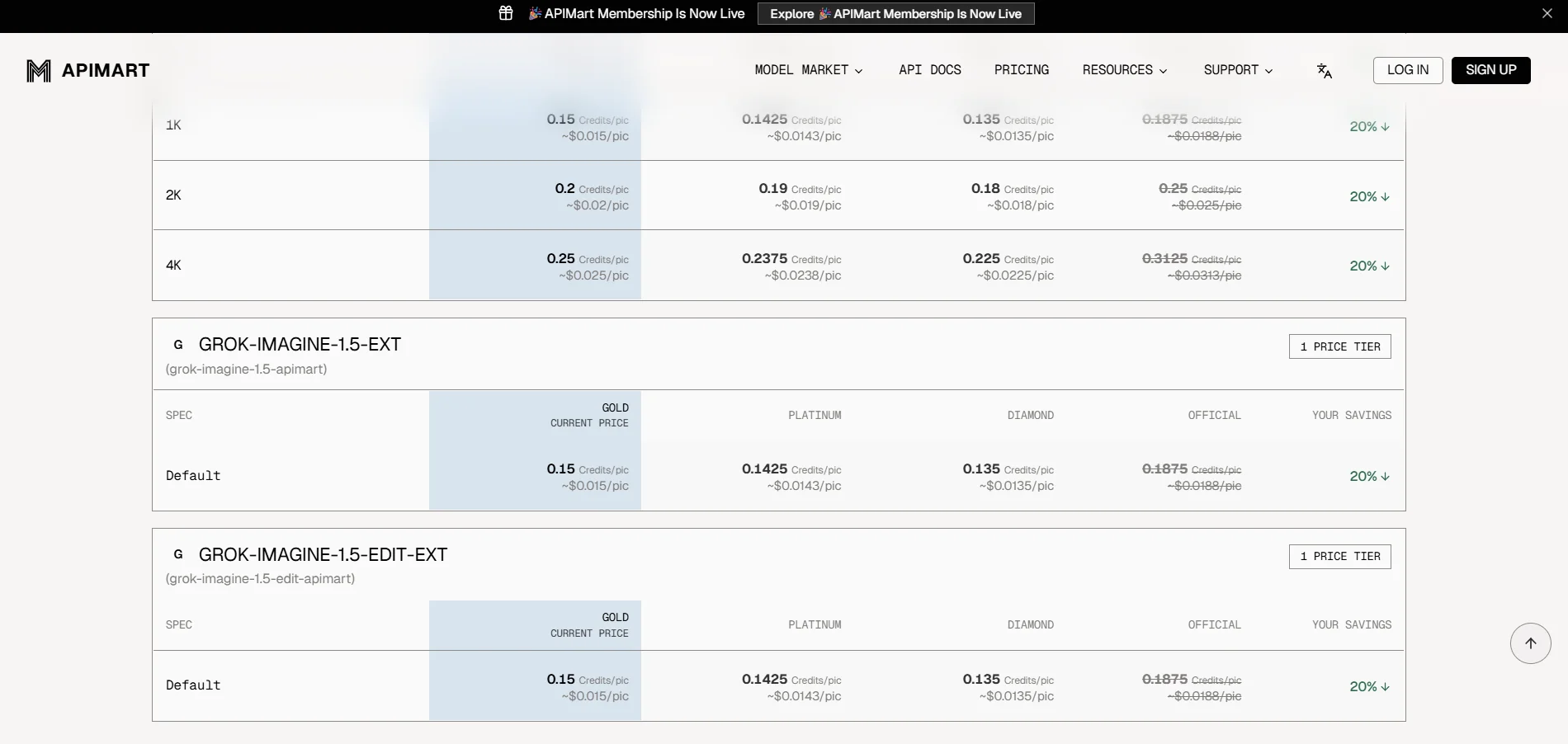The image size is (1568, 744).
Task: Open the language translation selector icon
Action: tap(1325, 71)
